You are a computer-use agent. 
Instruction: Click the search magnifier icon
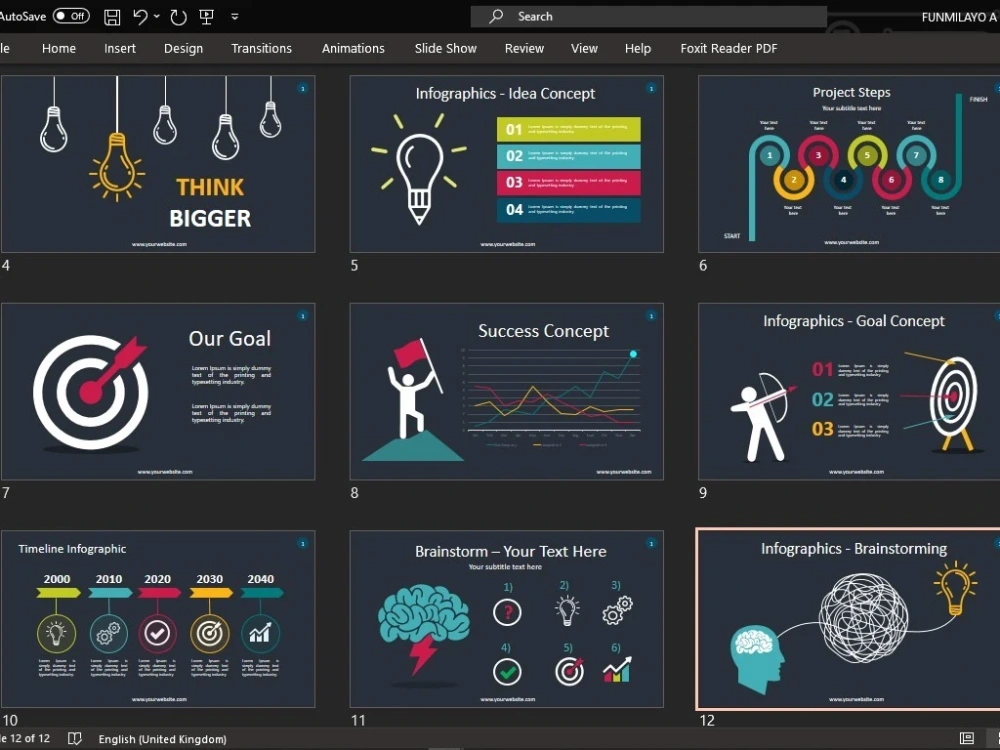pos(496,17)
